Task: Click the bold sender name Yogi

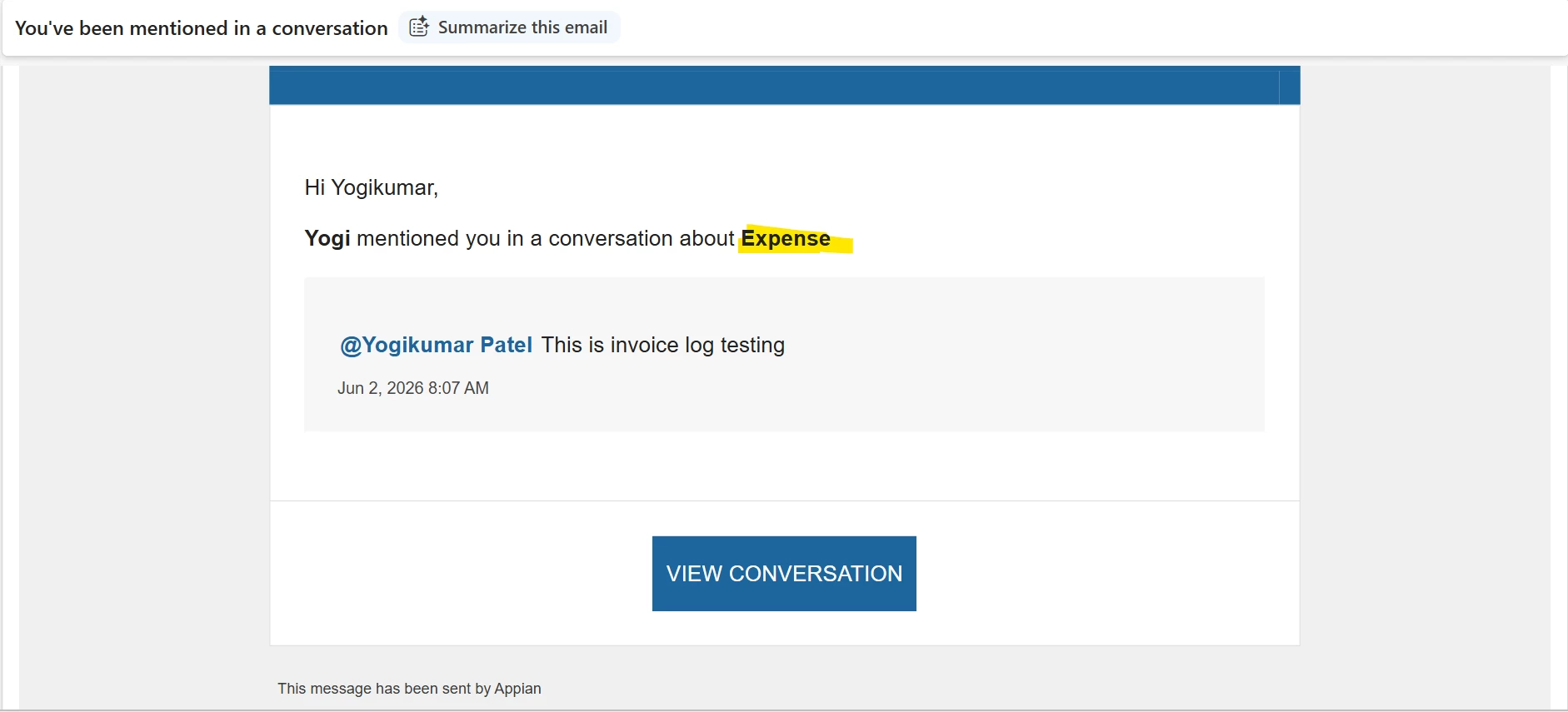Action: tap(327, 239)
